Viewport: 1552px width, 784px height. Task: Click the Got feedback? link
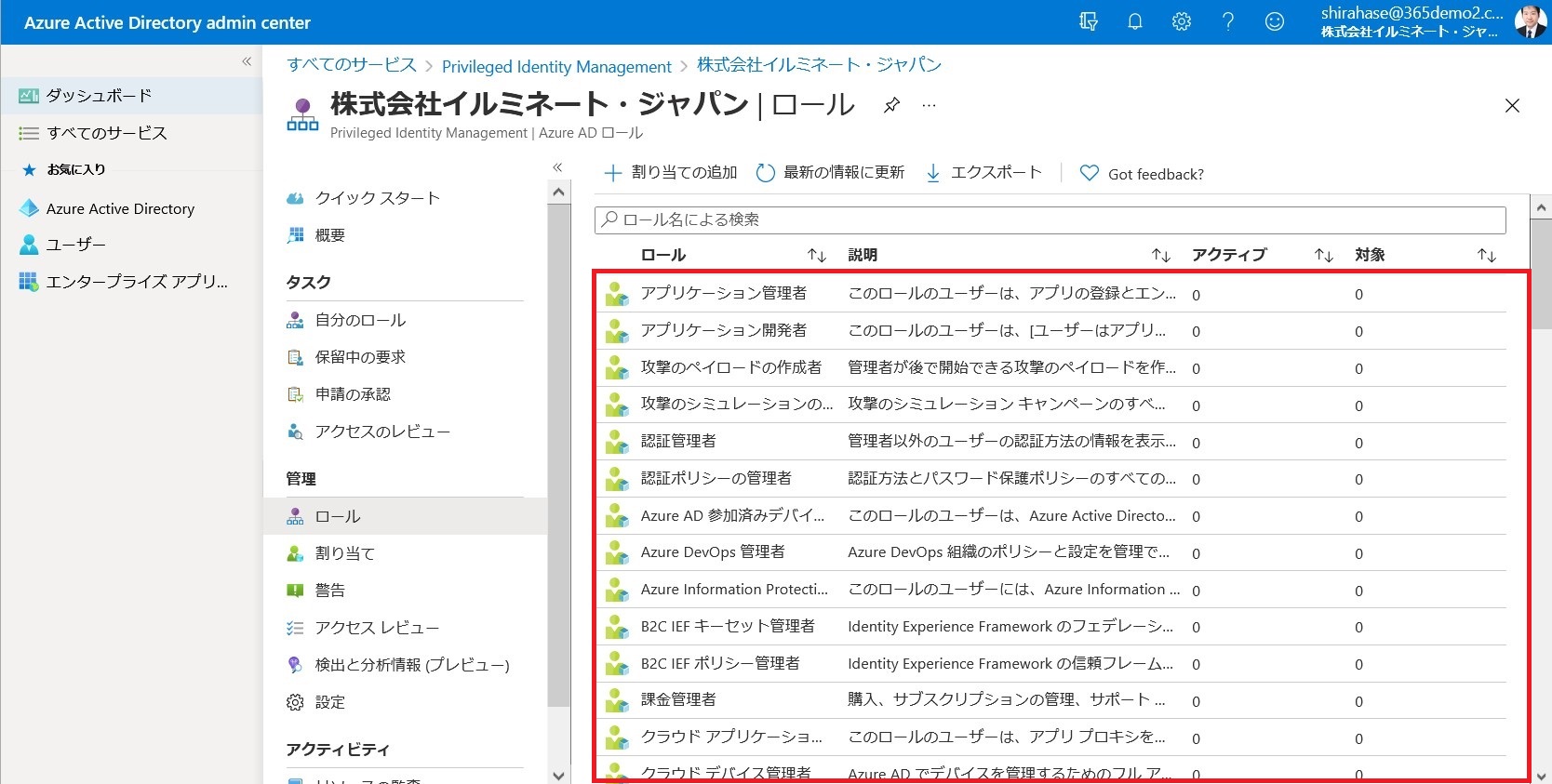click(x=1142, y=173)
